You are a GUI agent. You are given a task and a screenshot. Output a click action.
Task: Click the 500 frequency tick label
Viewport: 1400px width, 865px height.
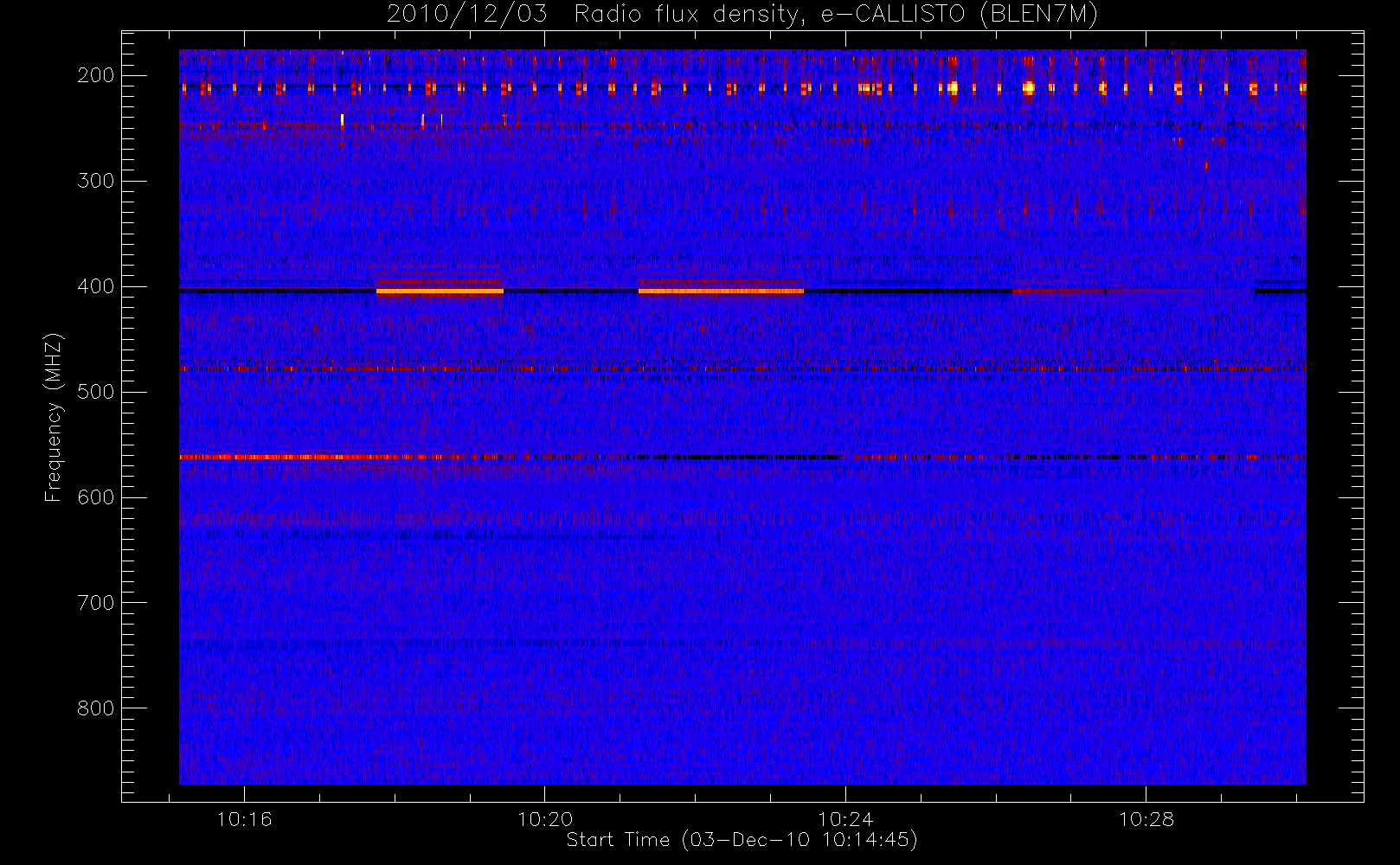96,392
